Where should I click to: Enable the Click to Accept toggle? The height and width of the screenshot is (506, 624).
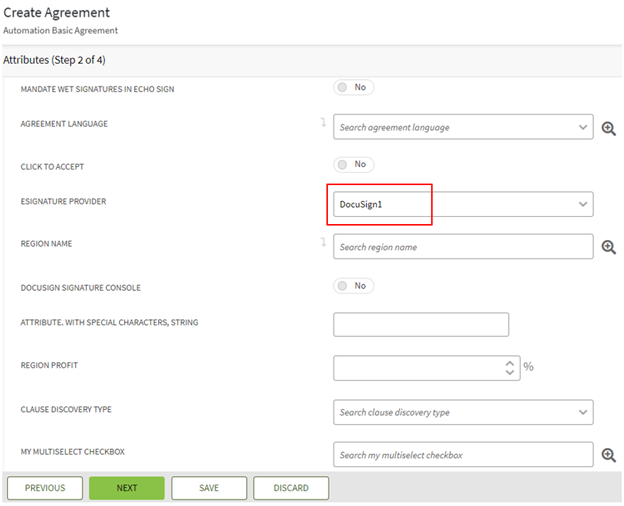coord(353,164)
